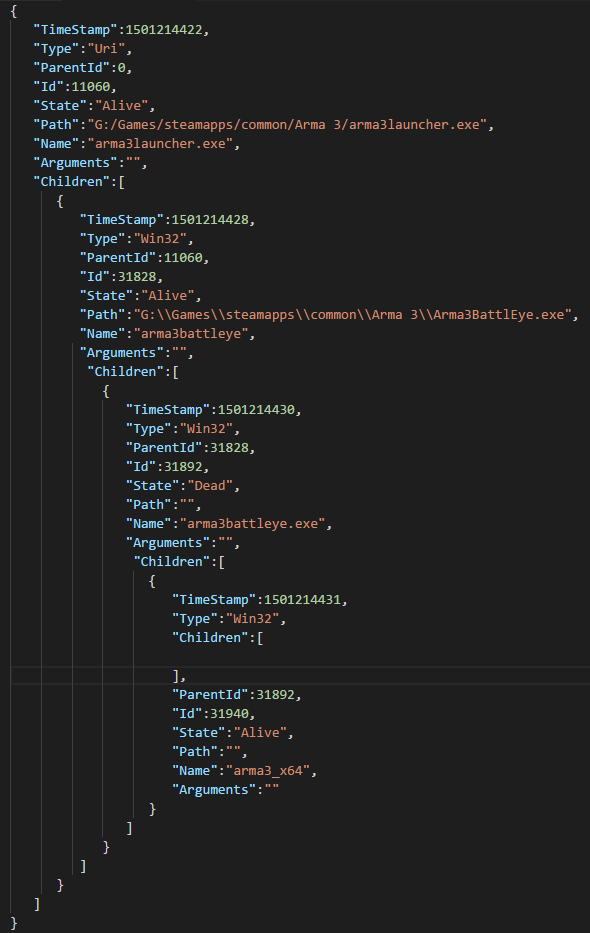Click the TimeStamp value 1501214430
This screenshot has height=933, width=590.
tap(256, 409)
